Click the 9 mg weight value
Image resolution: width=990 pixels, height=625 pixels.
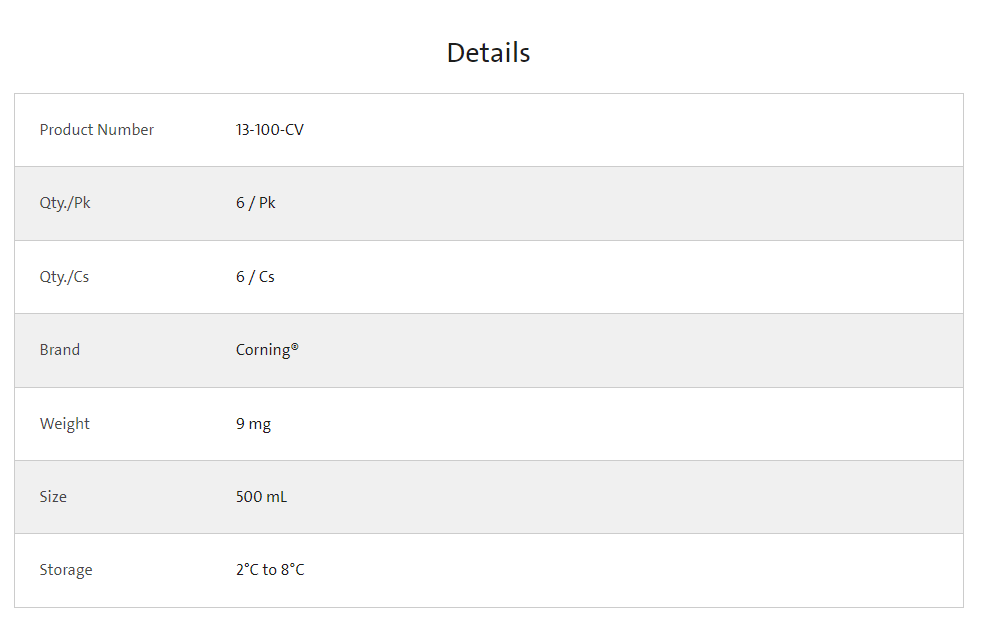point(253,424)
